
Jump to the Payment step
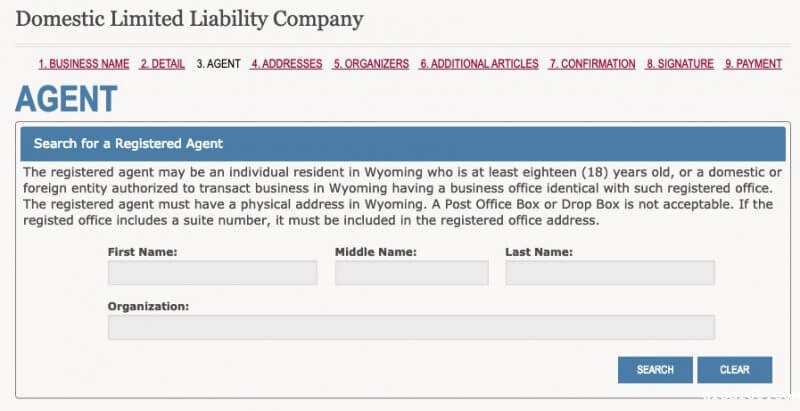click(x=753, y=64)
